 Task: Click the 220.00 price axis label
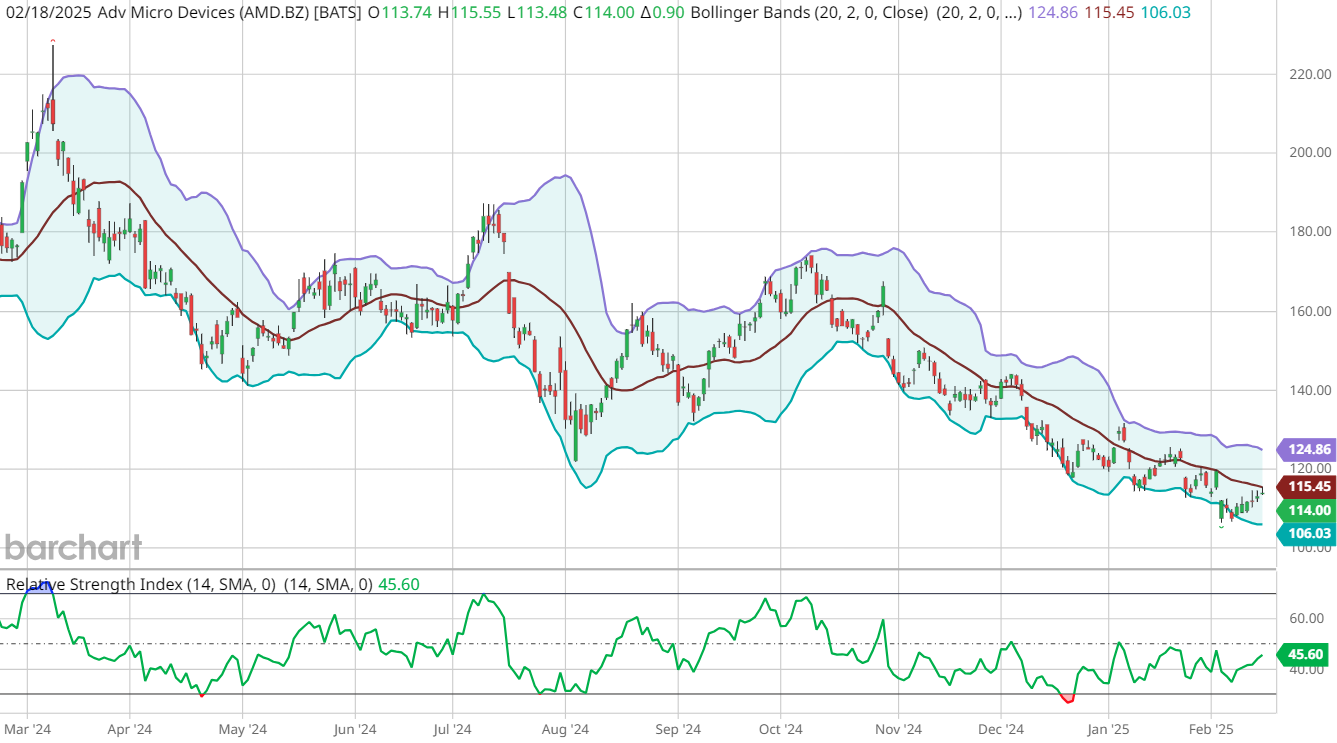[x=1309, y=74]
